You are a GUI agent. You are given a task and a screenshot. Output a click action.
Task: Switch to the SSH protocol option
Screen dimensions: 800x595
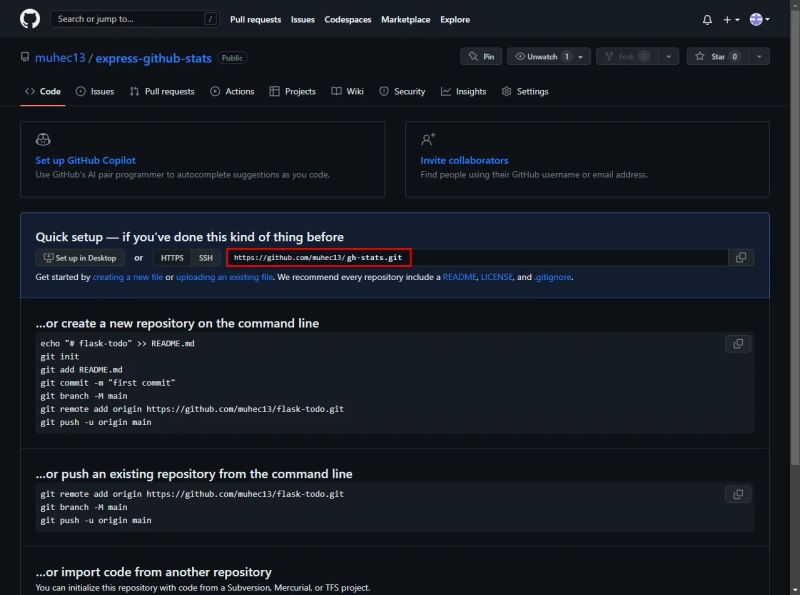coord(206,257)
